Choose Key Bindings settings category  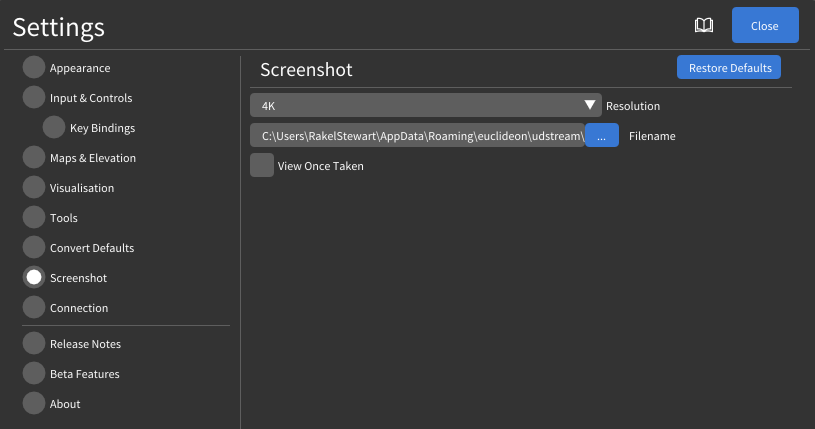pos(54,128)
